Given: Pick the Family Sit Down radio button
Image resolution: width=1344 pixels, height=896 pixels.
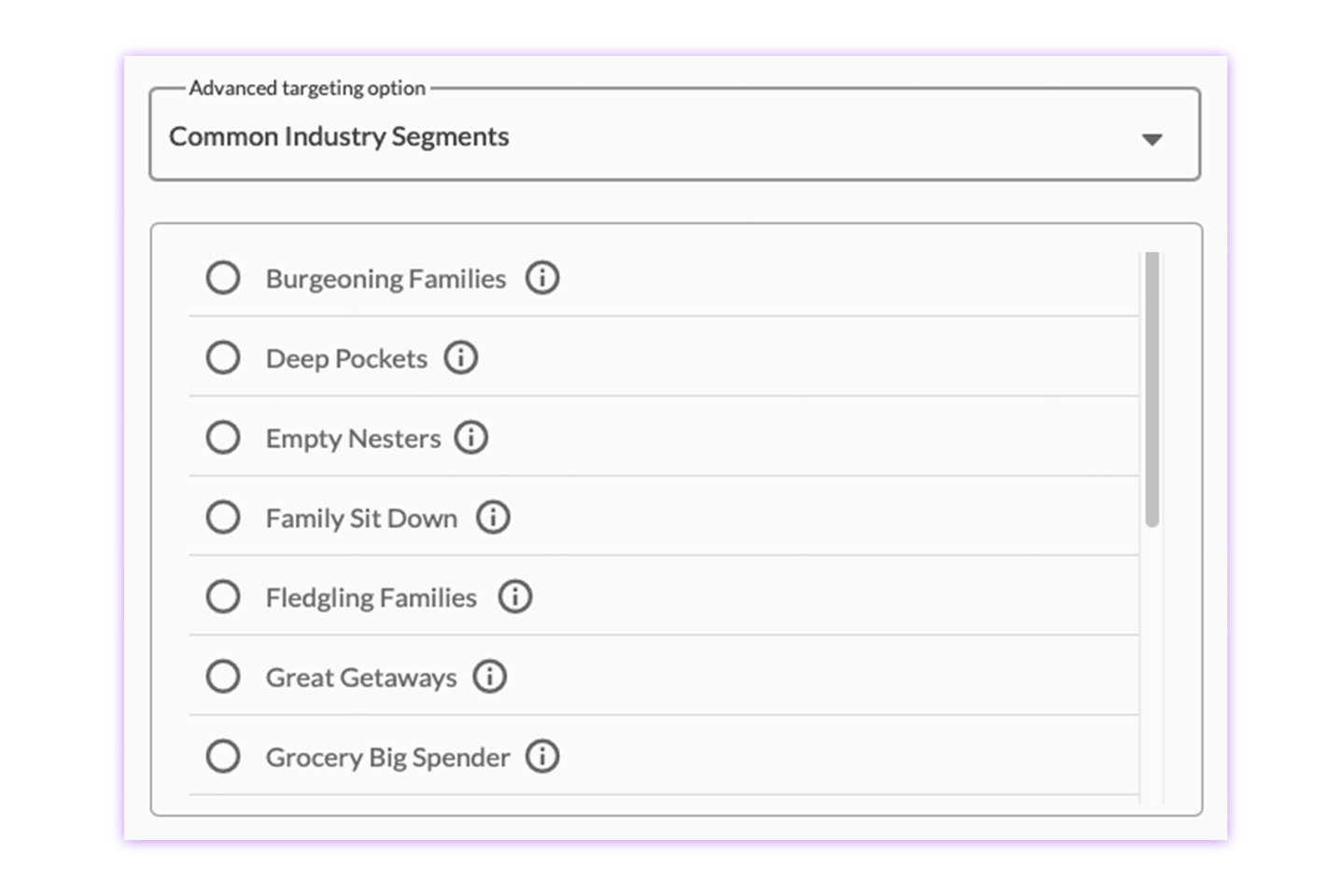Looking at the screenshot, I should click(223, 517).
